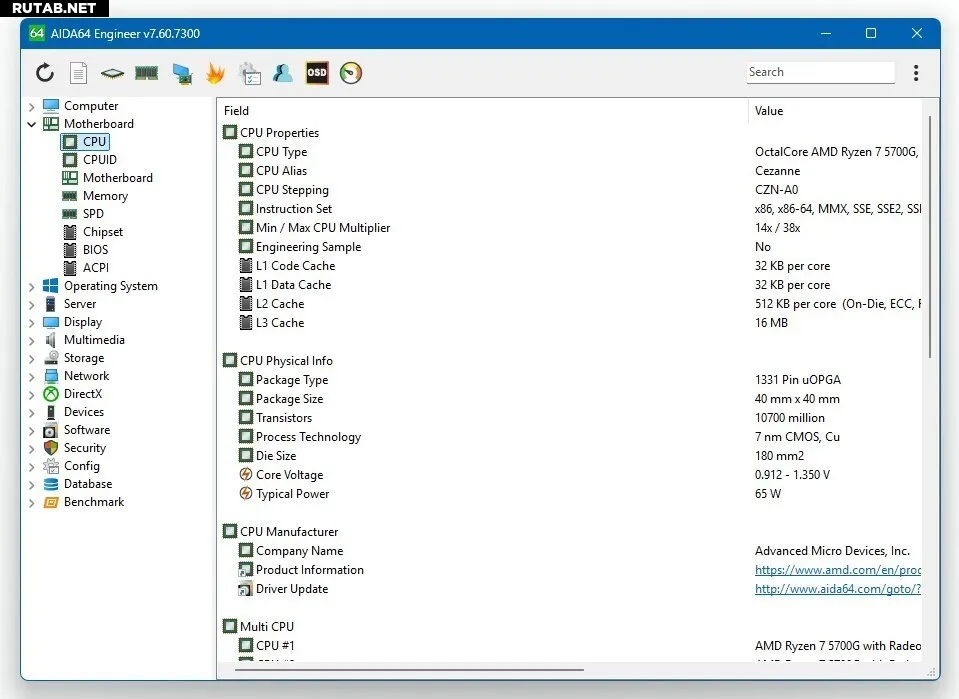Collapse the Motherboard tree node

tap(32, 124)
